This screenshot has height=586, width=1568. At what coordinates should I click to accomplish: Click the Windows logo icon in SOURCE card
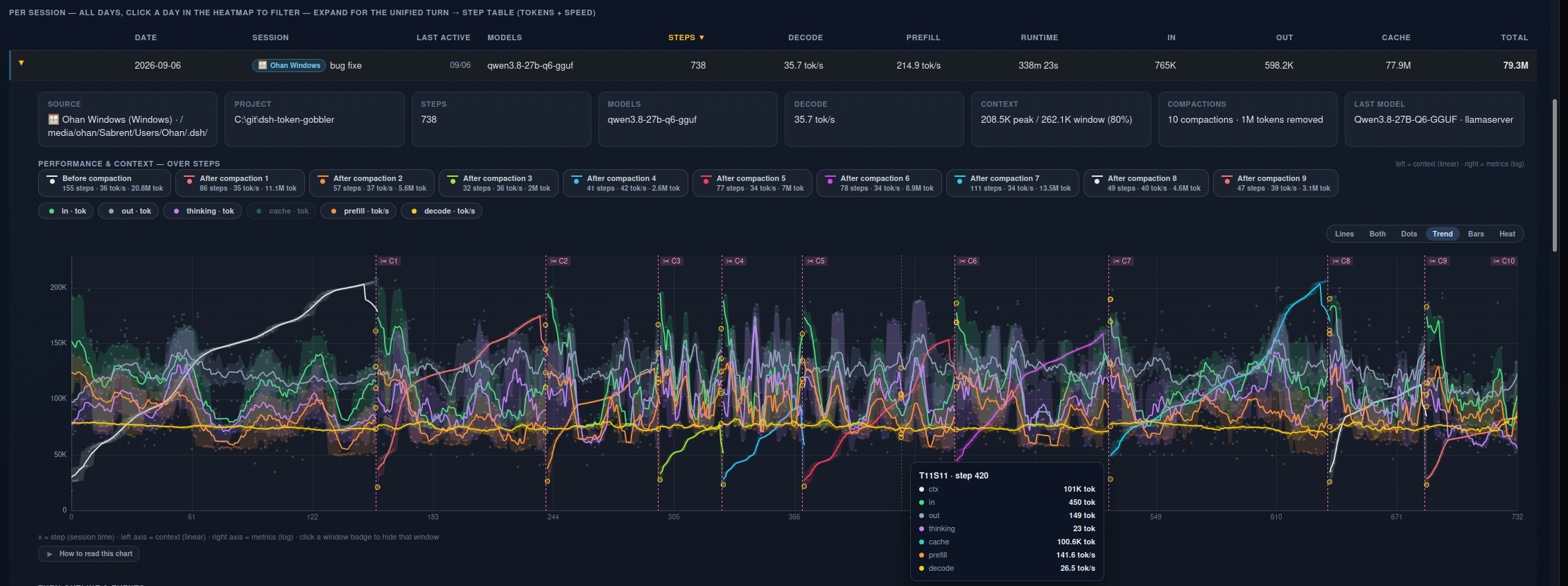coord(53,119)
